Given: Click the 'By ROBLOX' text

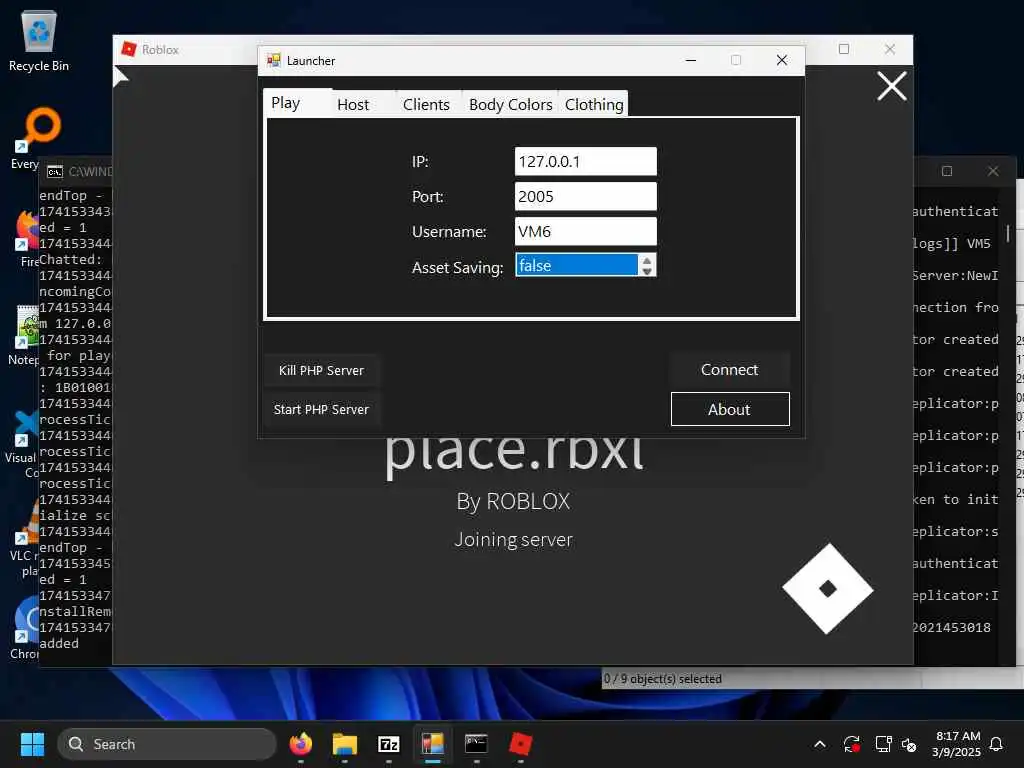Looking at the screenshot, I should 513,502.
